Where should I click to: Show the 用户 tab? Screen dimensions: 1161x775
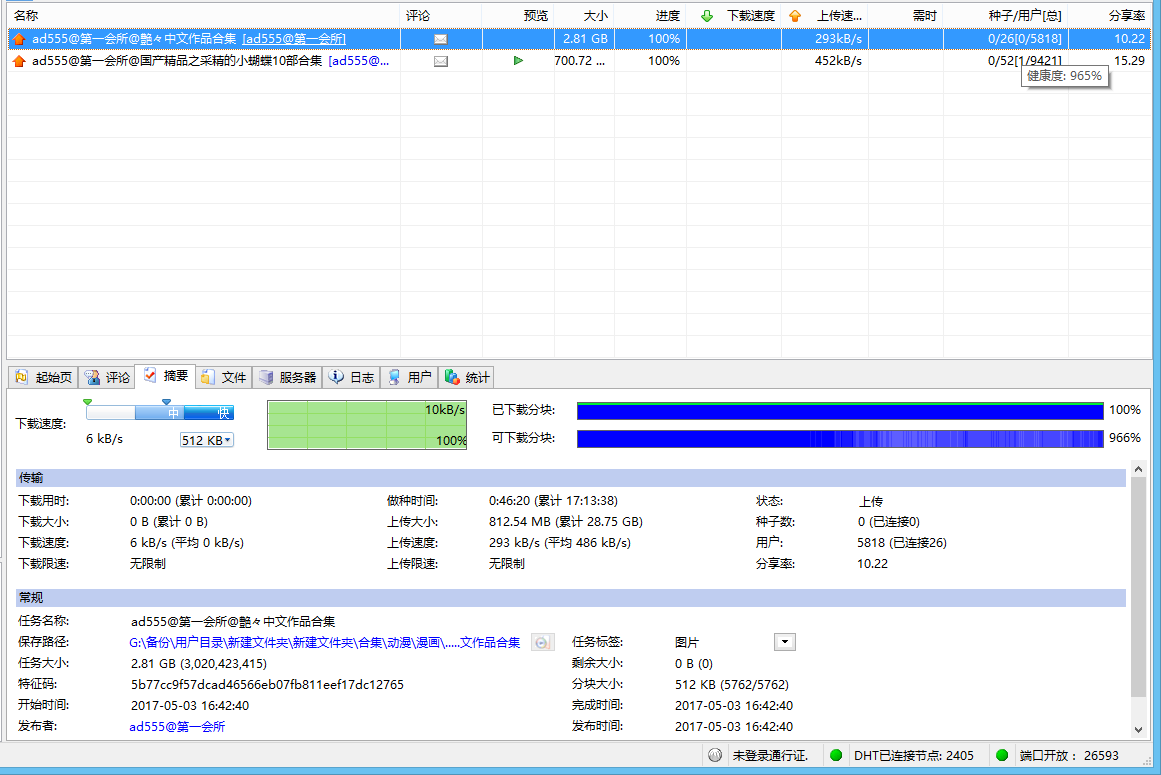[x=409, y=377]
